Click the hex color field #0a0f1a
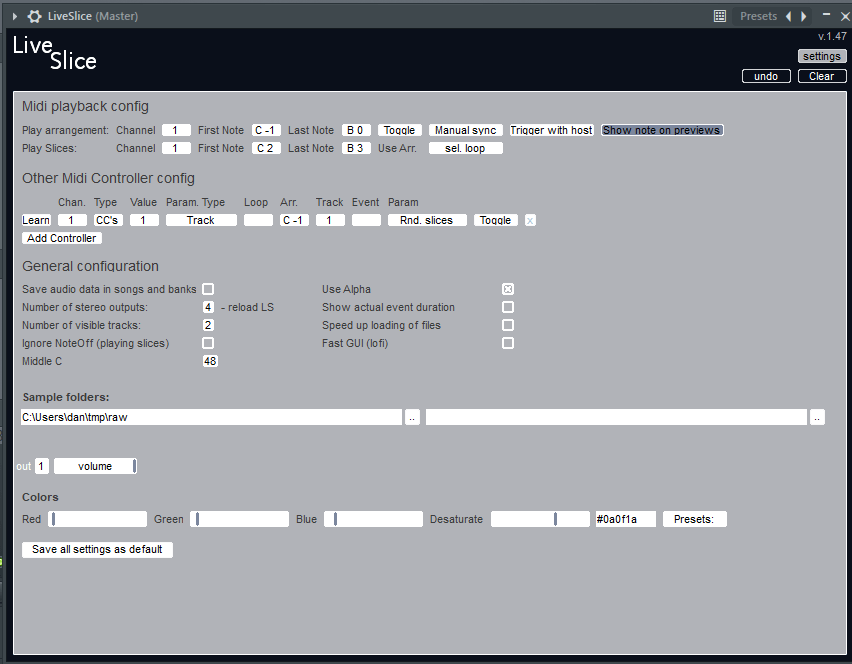 pyautogui.click(x=625, y=519)
